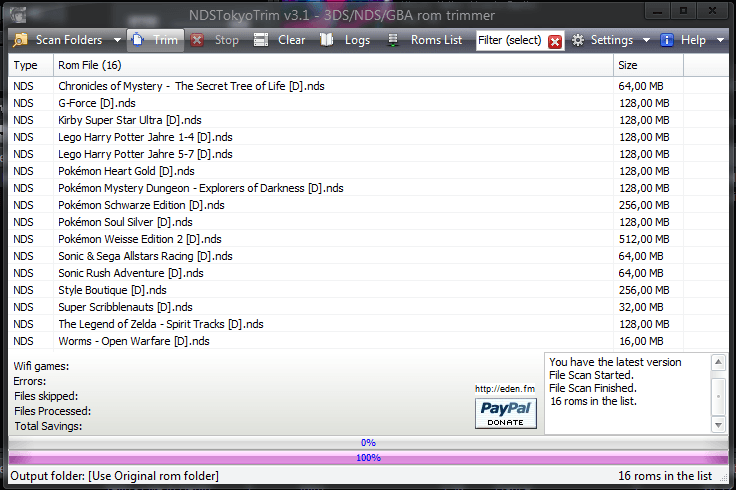Select Pokémon Soul Silver row

[x=368, y=222]
